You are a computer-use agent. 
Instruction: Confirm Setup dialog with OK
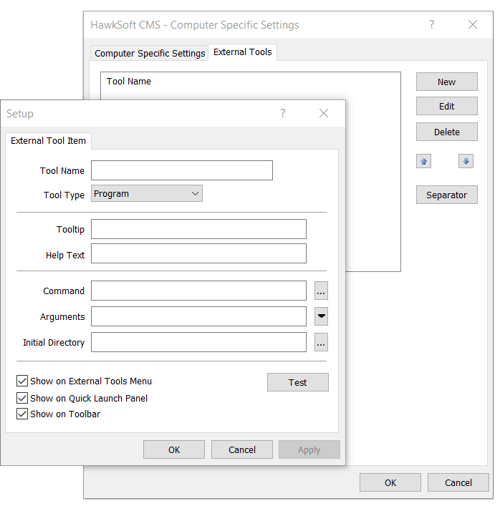[x=174, y=450]
